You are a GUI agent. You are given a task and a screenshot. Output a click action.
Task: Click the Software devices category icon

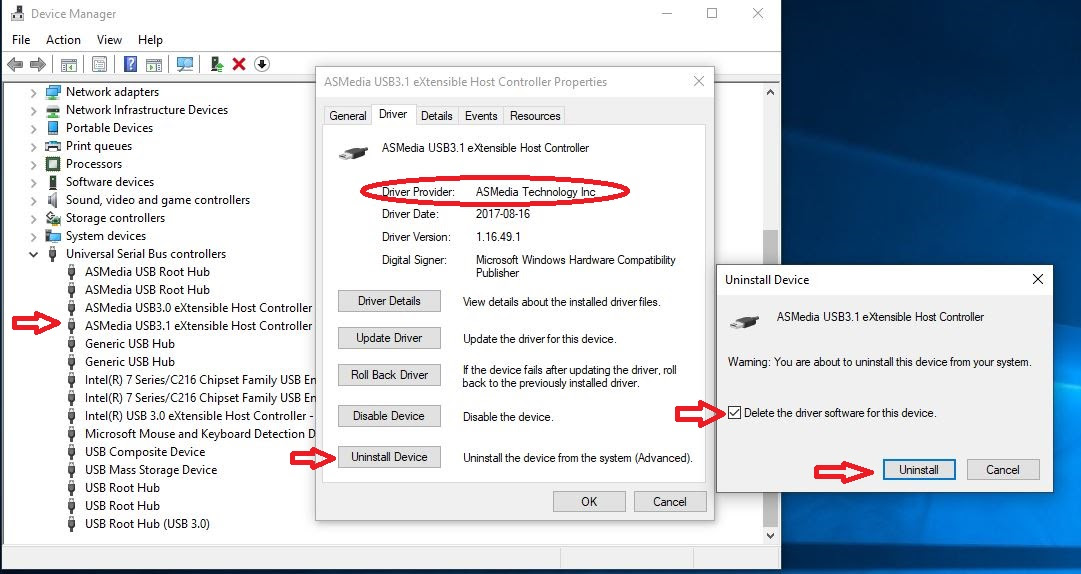(x=53, y=182)
